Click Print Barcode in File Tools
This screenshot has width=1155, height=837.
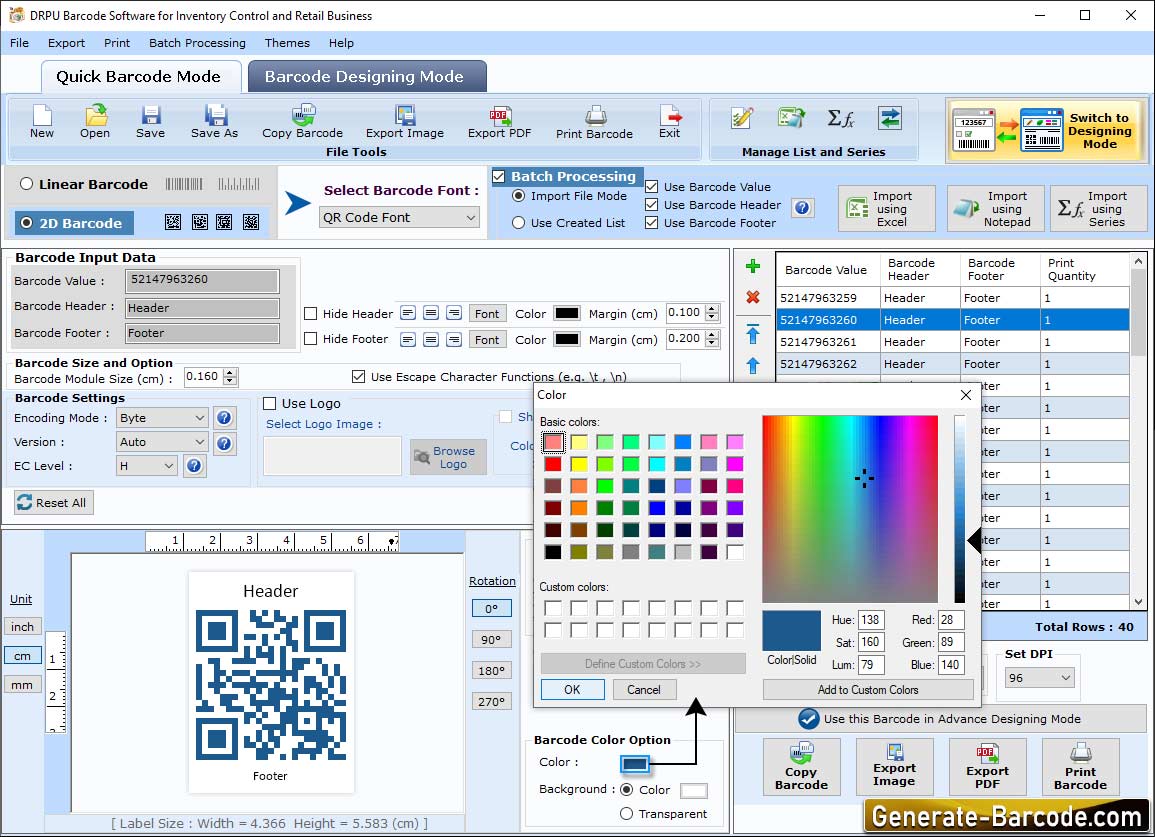pyautogui.click(x=594, y=122)
